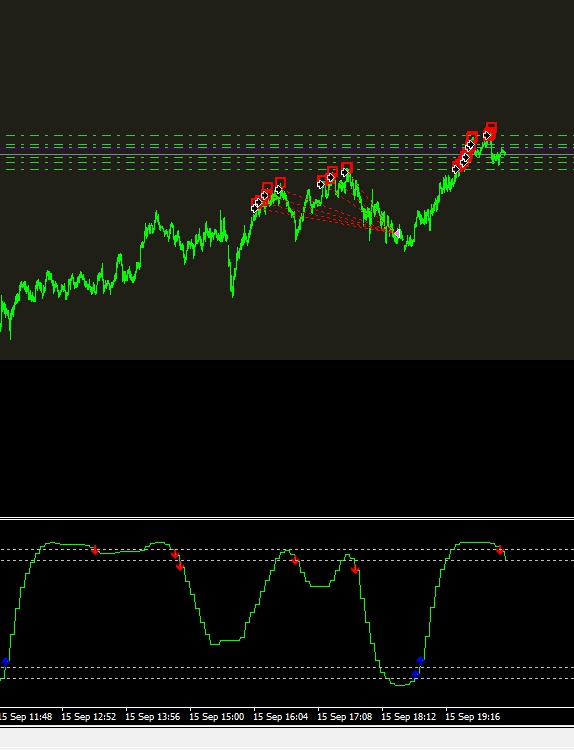Click the lowest blue up arrow near 18:12

[x=415, y=674]
